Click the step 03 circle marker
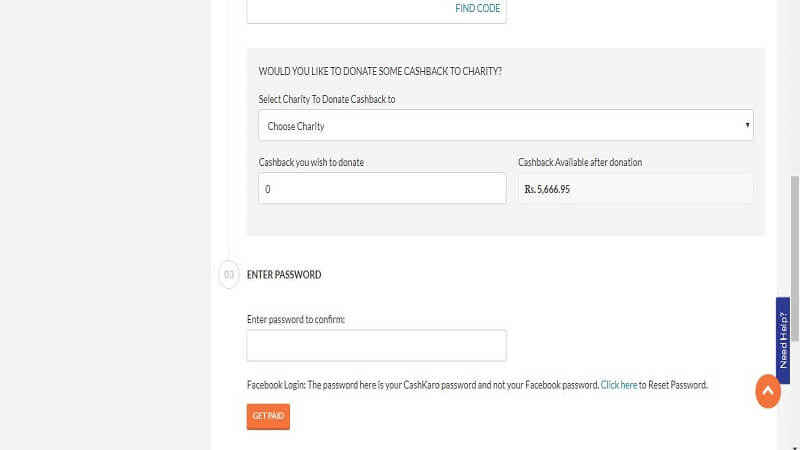This screenshot has height=450, width=800. [x=229, y=274]
